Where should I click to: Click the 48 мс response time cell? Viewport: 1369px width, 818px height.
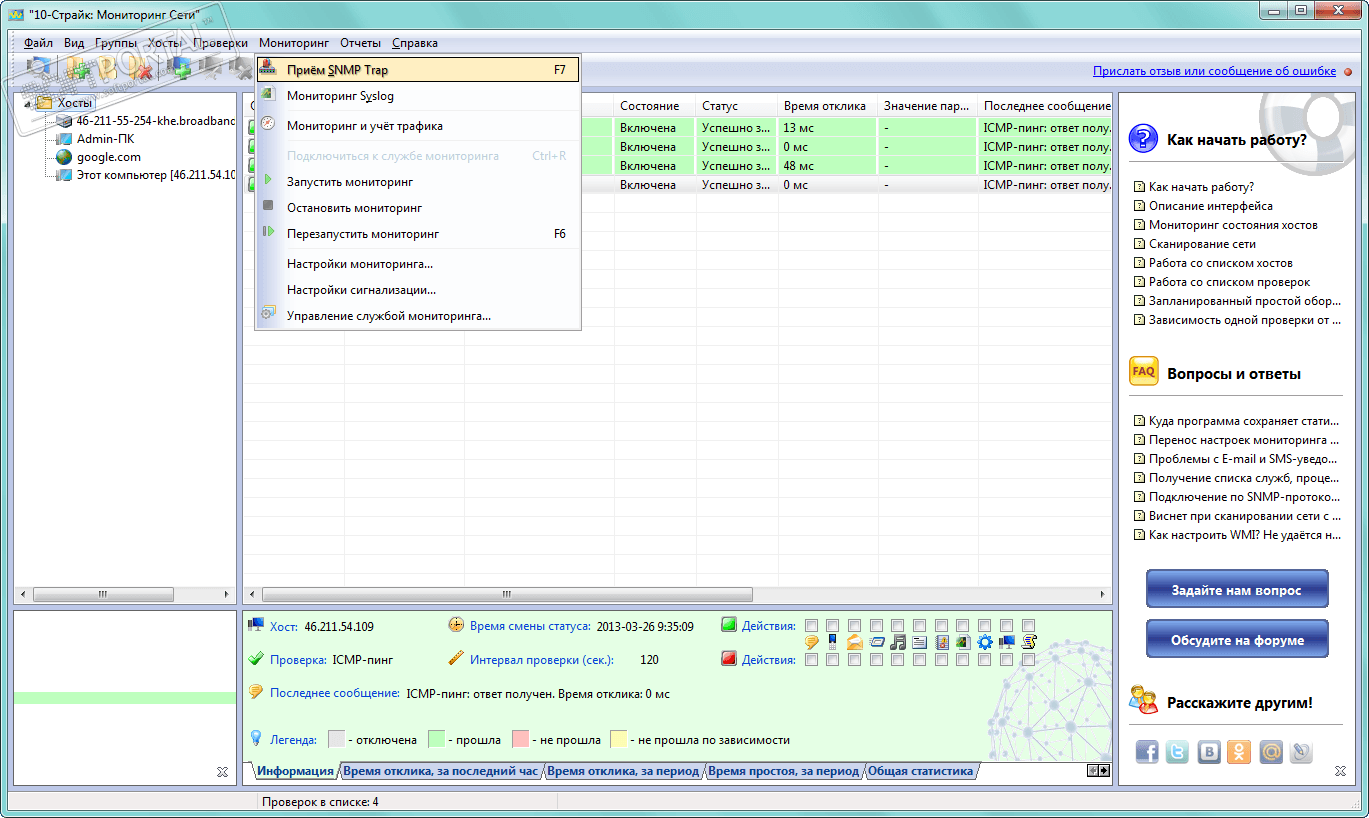pos(828,166)
